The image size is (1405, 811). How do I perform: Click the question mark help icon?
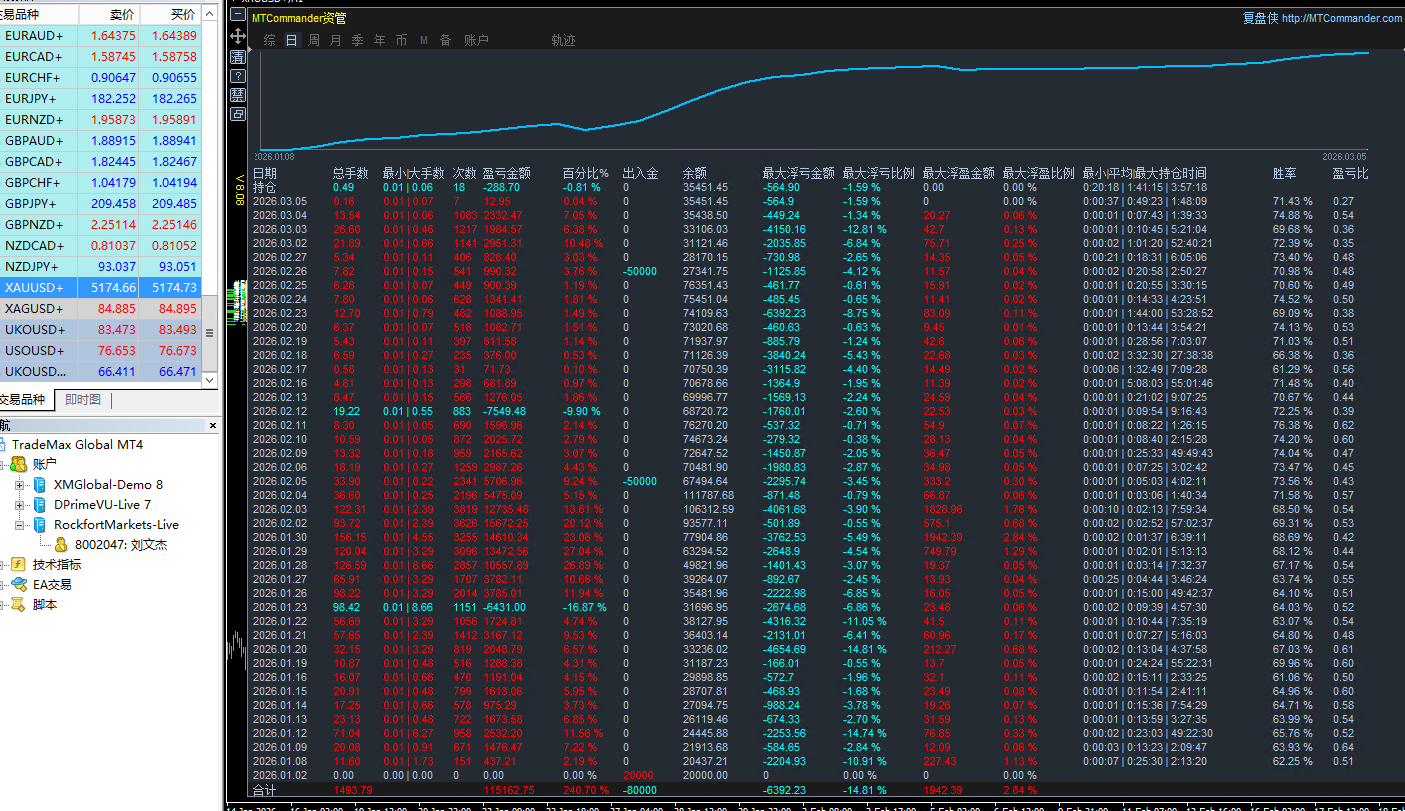pyautogui.click(x=238, y=75)
